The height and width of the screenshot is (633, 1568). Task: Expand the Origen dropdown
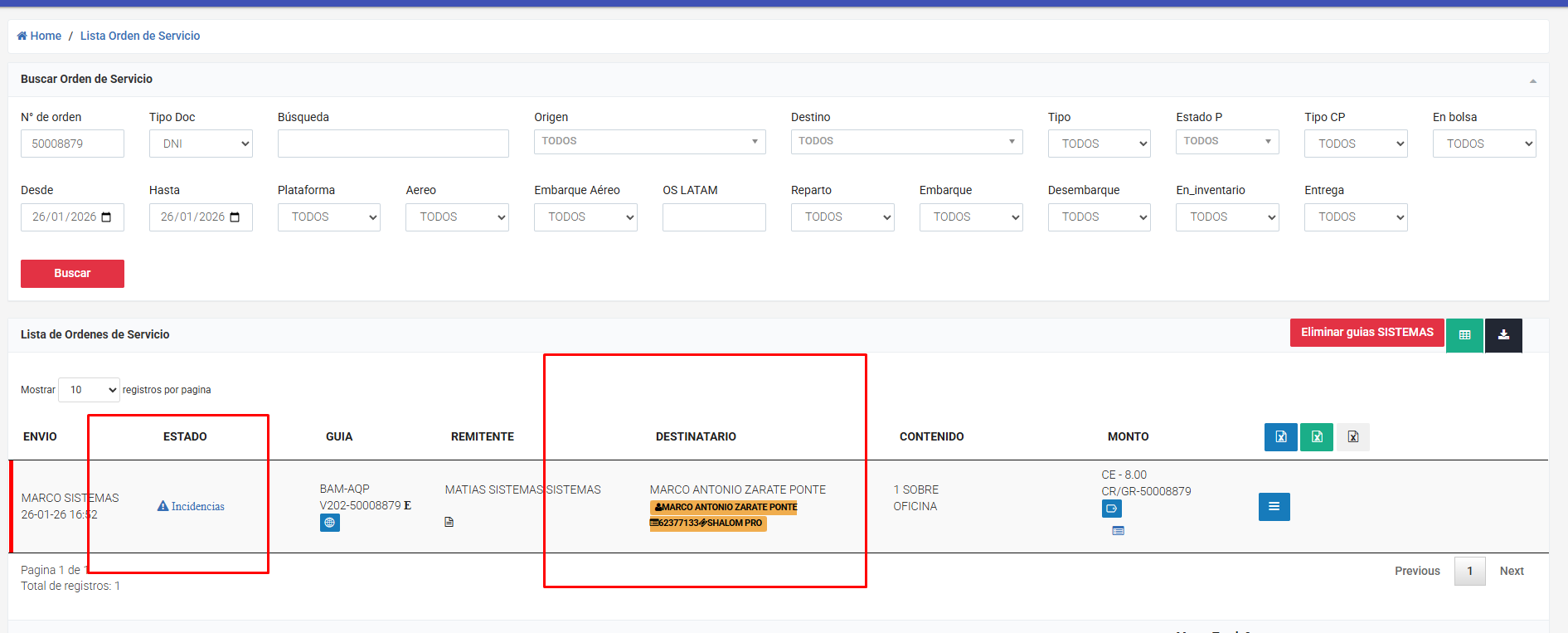point(649,142)
